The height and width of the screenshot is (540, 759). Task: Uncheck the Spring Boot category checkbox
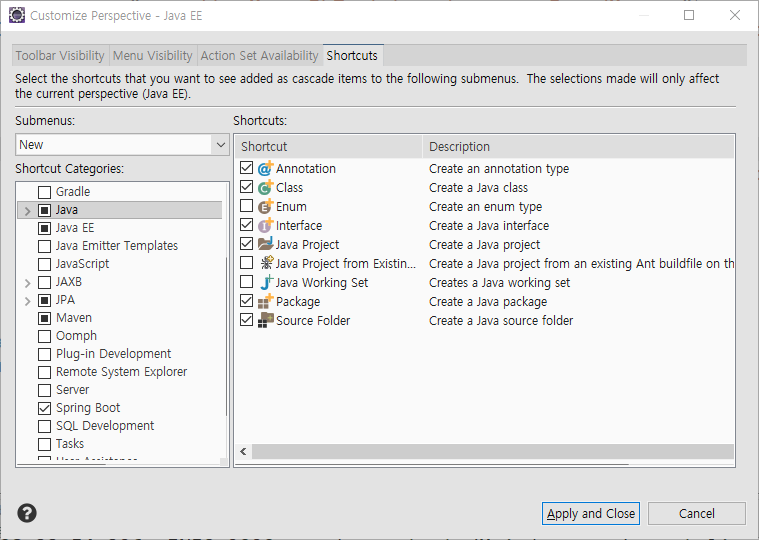(x=45, y=408)
